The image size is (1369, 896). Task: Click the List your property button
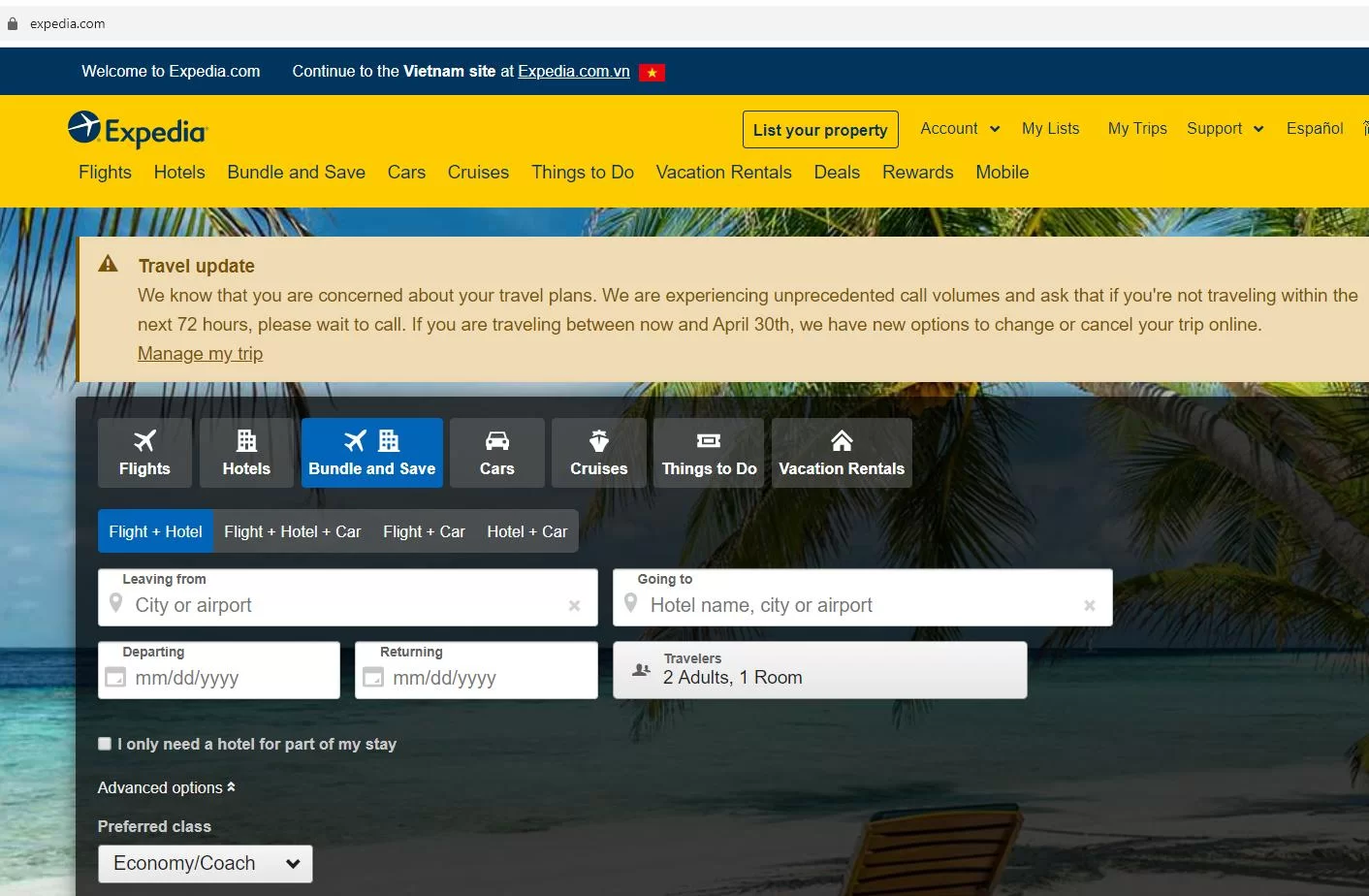coord(820,130)
